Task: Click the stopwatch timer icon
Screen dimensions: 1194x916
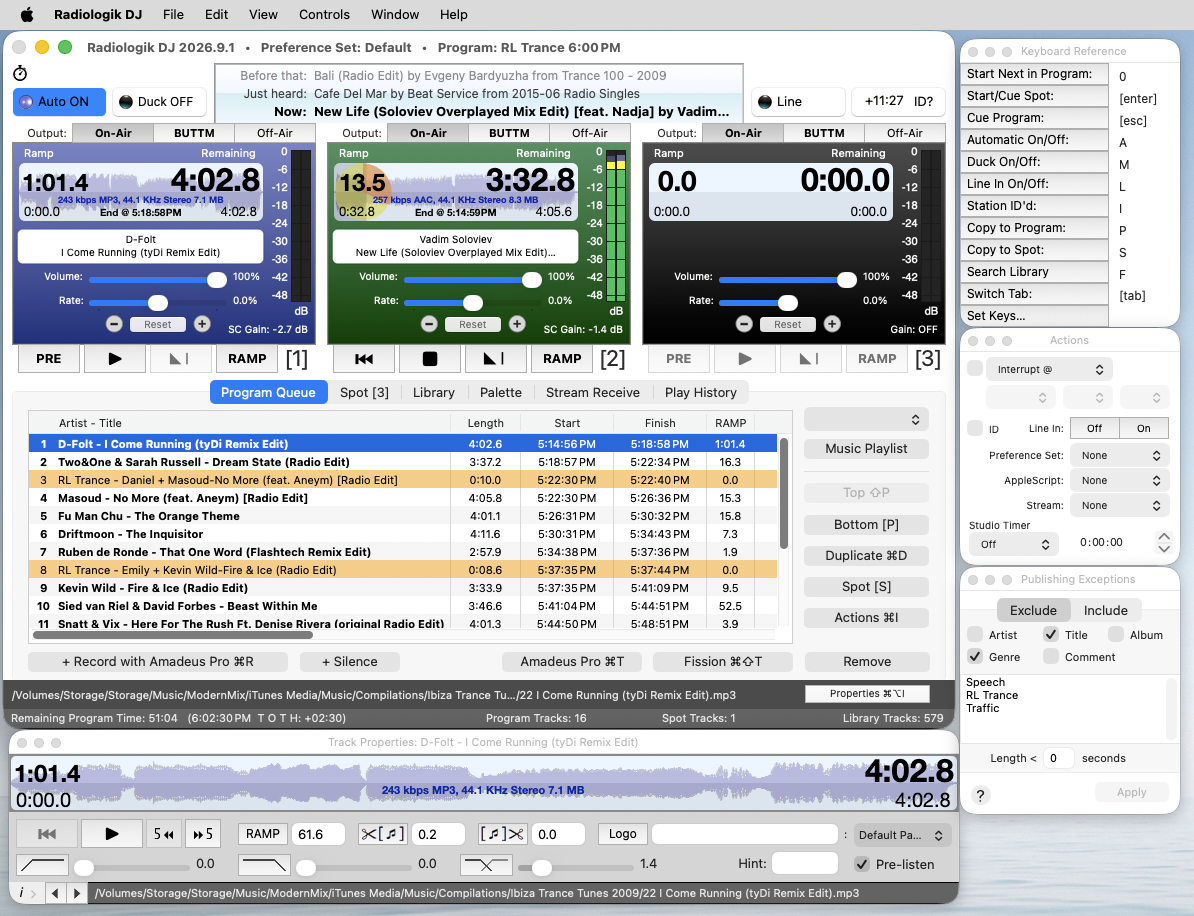Action: 21,73
